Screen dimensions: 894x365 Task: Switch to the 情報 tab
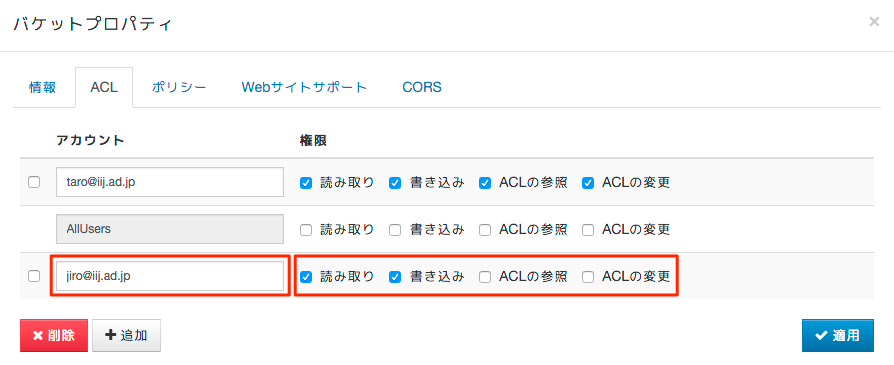[x=43, y=87]
